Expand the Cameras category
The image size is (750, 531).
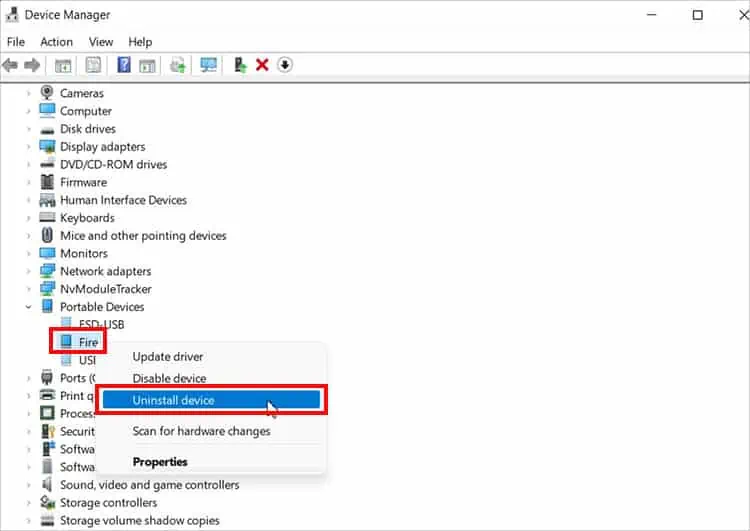pyautogui.click(x=28, y=93)
